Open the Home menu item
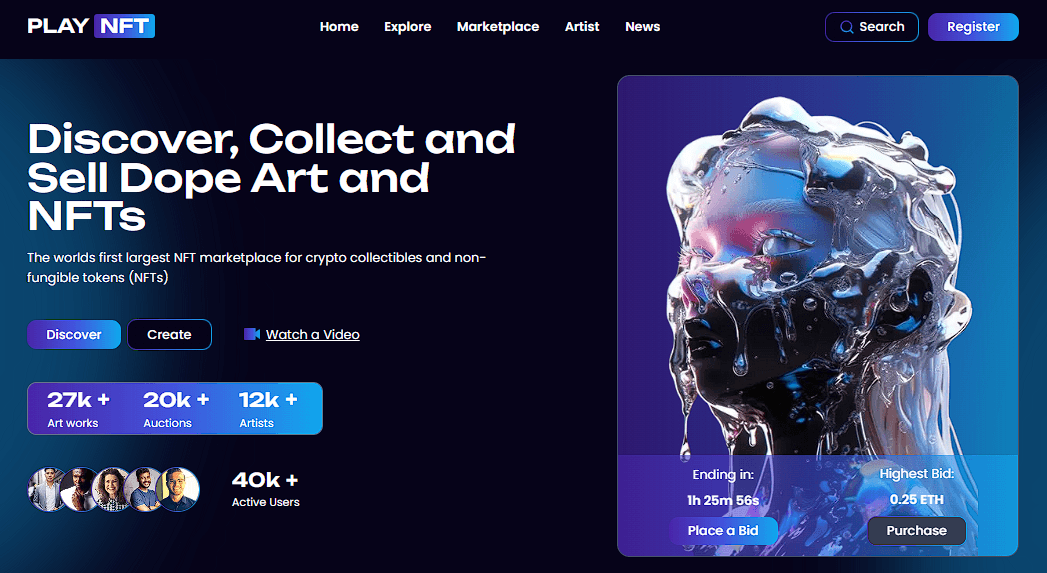Image resolution: width=1047 pixels, height=573 pixels. 339,27
